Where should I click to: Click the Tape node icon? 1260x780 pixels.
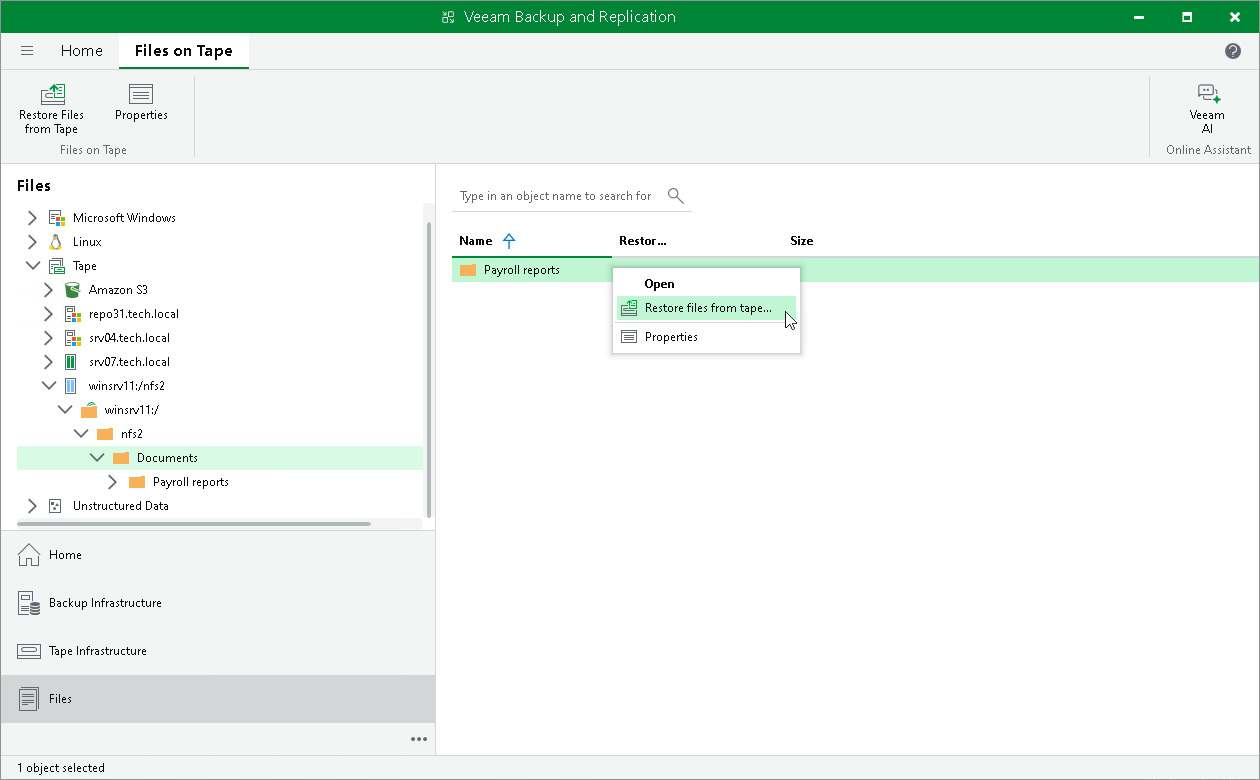pyautogui.click(x=57, y=265)
